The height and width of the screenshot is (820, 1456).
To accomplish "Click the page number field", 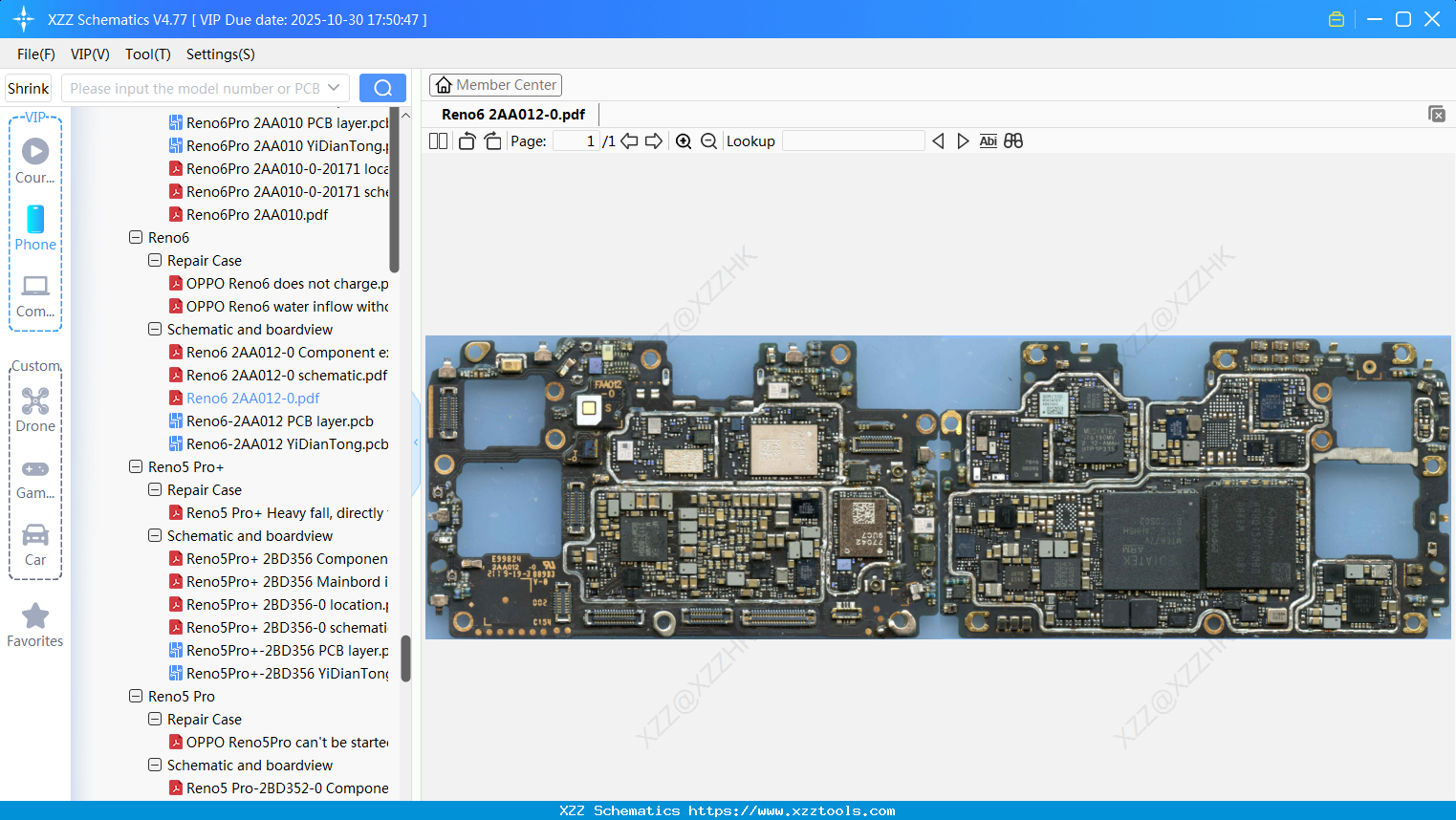I will (576, 141).
